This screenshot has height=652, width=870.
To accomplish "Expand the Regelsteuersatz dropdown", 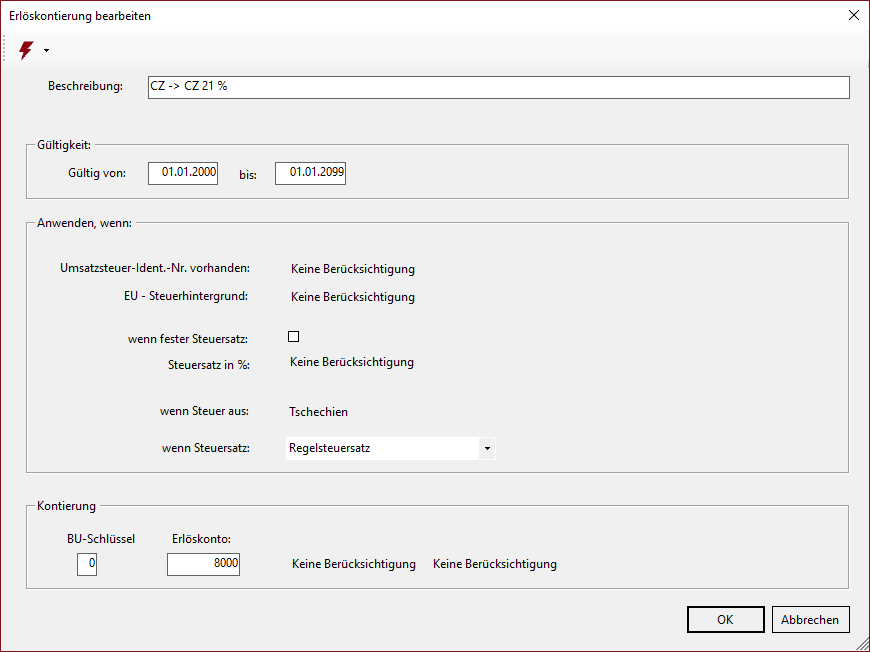I will [x=487, y=448].
